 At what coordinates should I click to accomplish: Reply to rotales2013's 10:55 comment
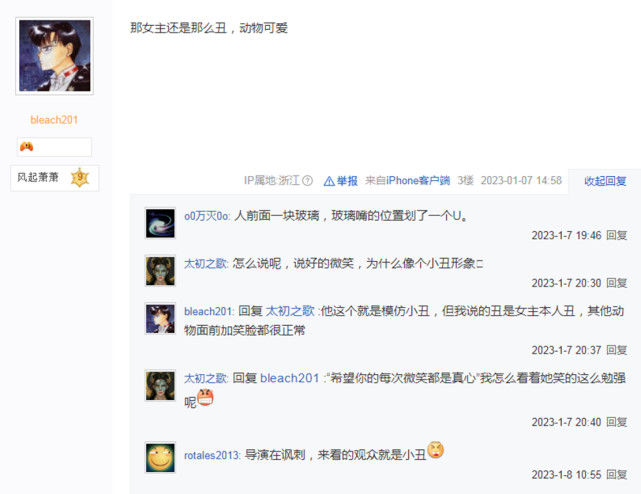(x=616, y=475)
